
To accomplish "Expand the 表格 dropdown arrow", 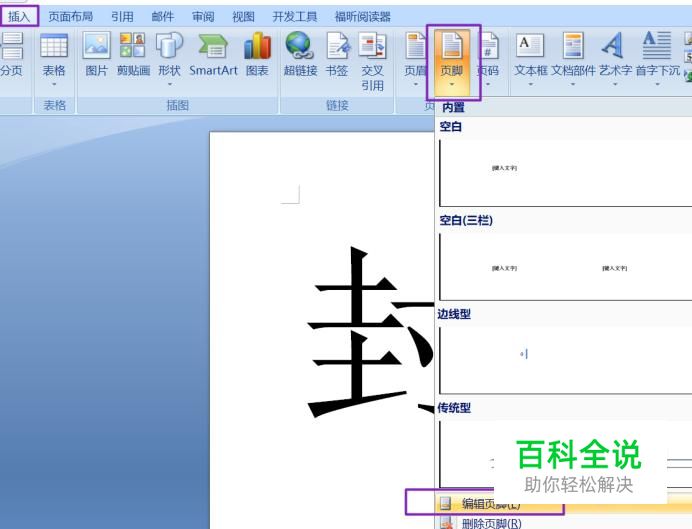I will [54, 84].
